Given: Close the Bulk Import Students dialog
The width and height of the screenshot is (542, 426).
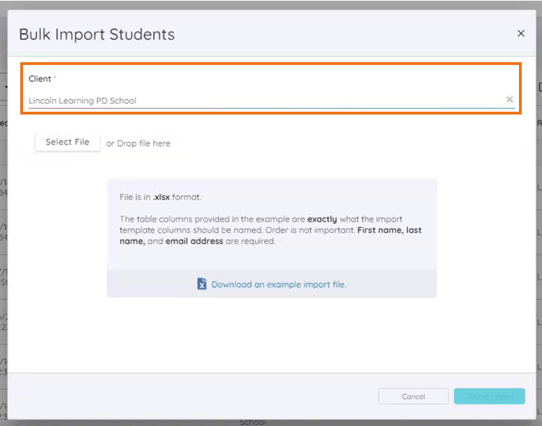Looking at the screenshot, I should pyautogui.click(x=521, y=34).
